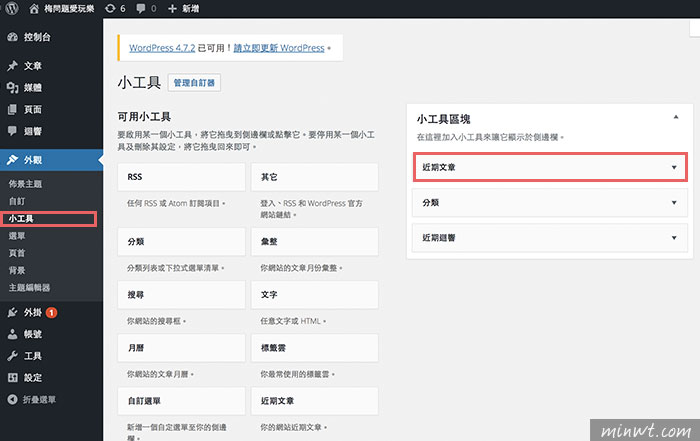Click the plus icon next to 新增
This screenshot has height=441, width=700.
[x=172, y=8]
